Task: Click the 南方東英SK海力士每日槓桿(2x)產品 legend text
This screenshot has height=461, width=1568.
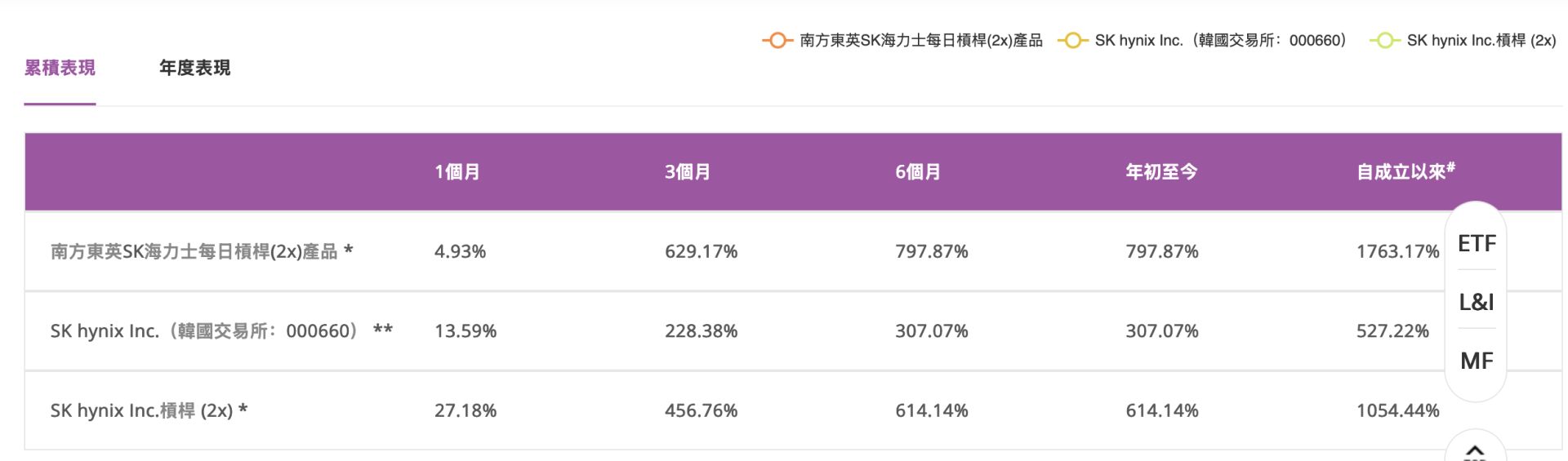Action: [921, 40]
